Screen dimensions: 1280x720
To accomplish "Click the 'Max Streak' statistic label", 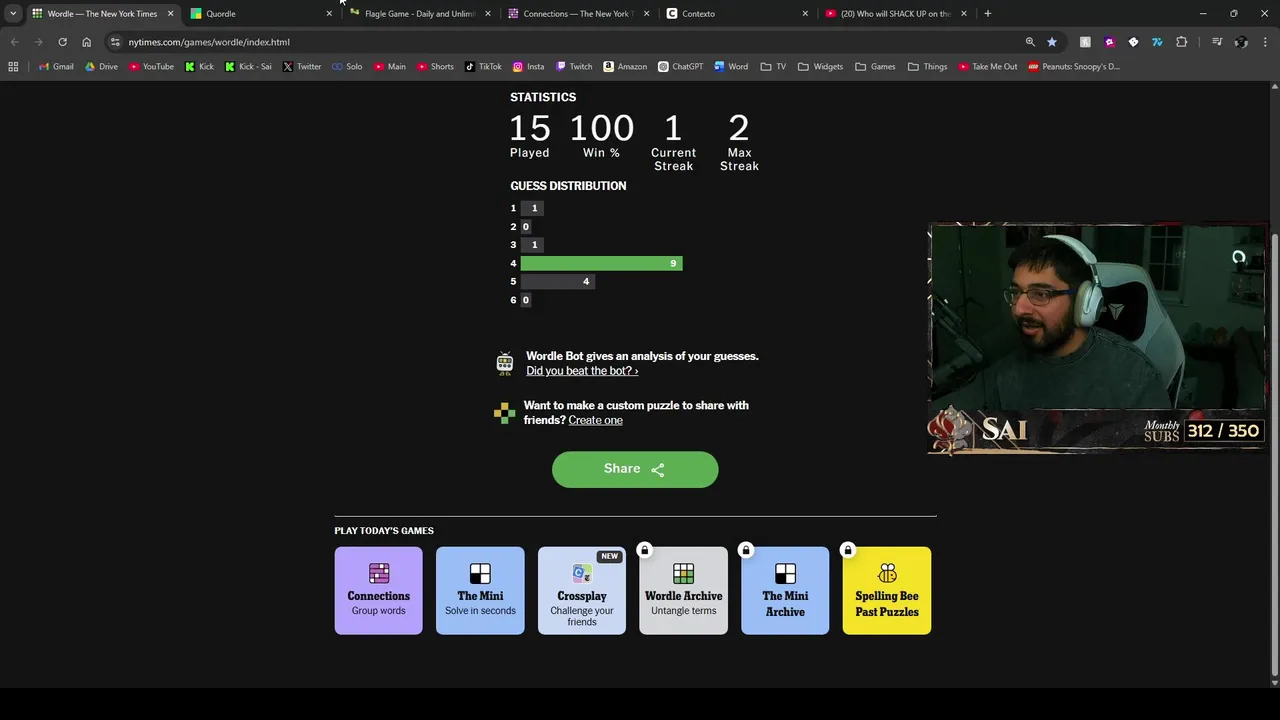I will pos(739,160).
